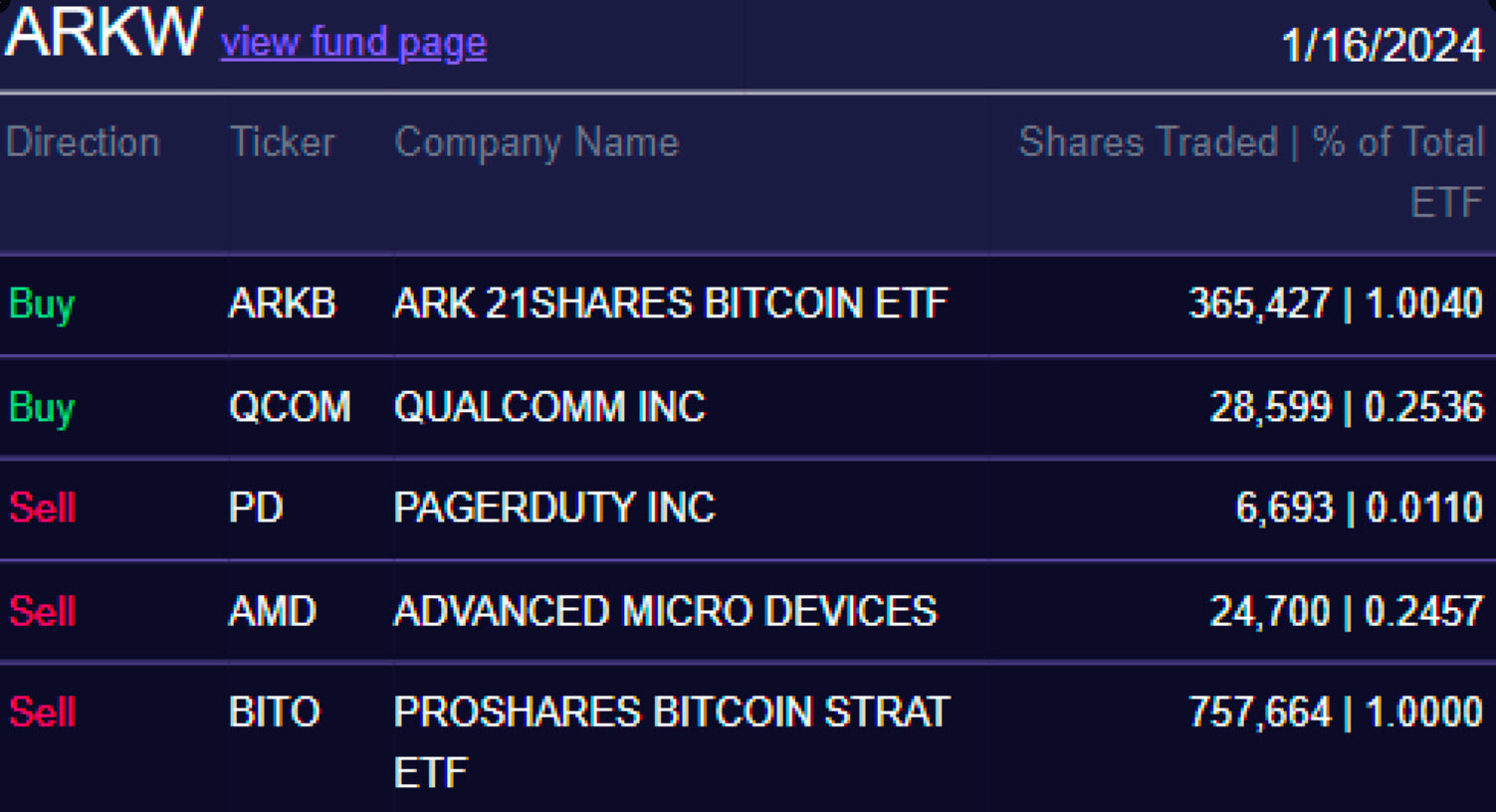Click the Company Name column header
Viewport: 1496px width, 812px height.
[x=536, y=143]
